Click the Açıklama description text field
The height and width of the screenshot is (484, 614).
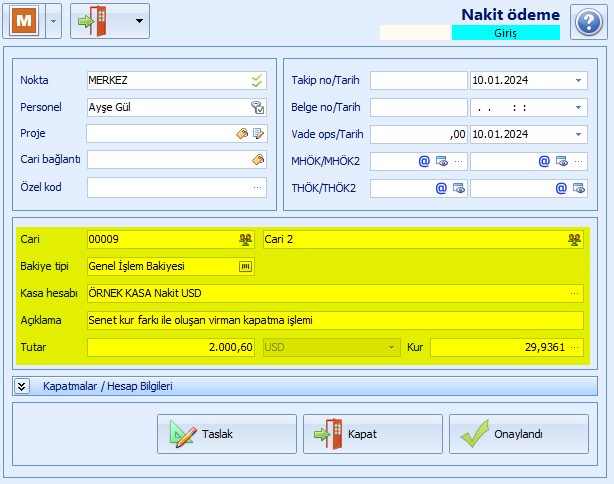pos(335,320)
